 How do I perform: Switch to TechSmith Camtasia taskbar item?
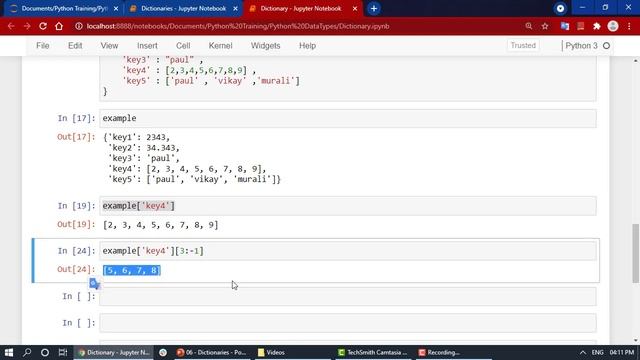point(373,352)
